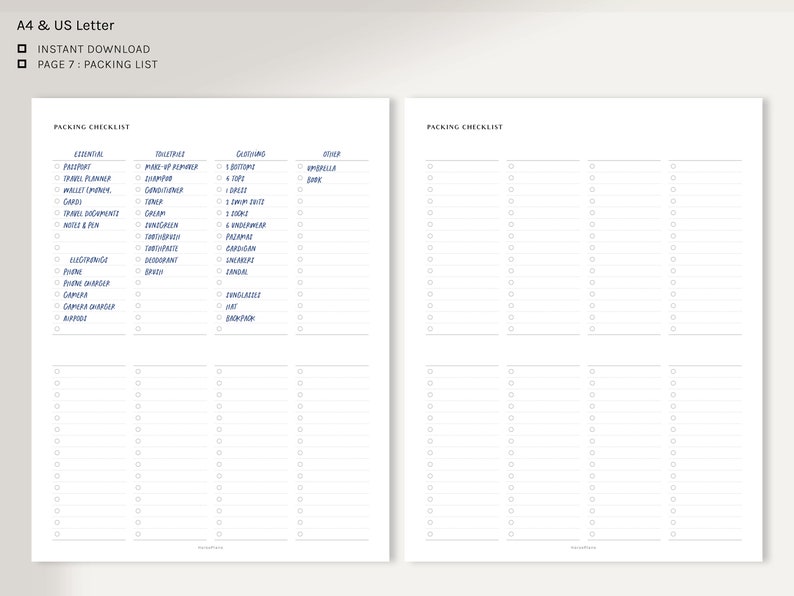Click the right page's PACKING CHECKLIST heading
794x596 pixels.
point(465,127)
